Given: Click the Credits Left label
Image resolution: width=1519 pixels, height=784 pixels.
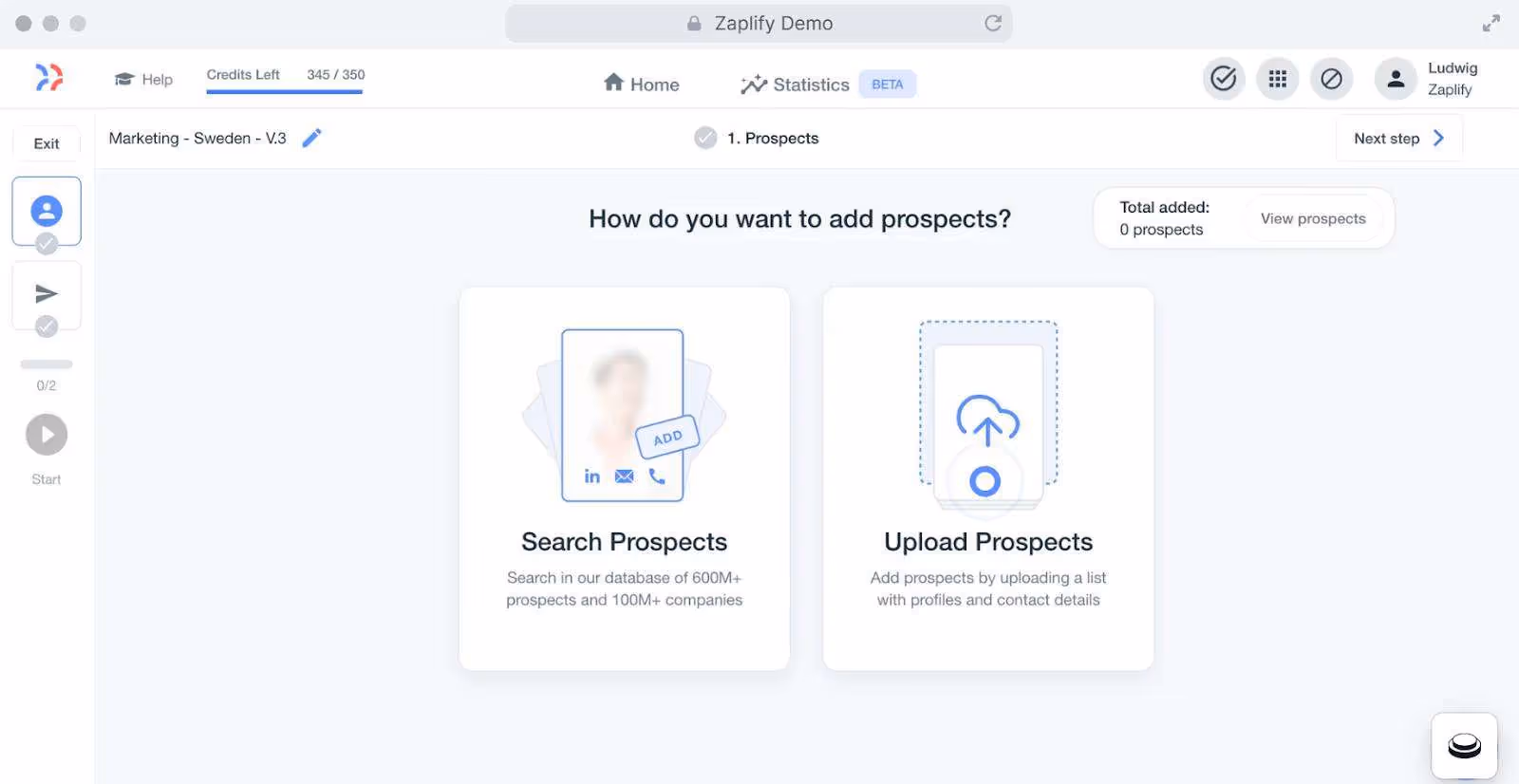Looking at the screenshot, I should click(243, 74).
